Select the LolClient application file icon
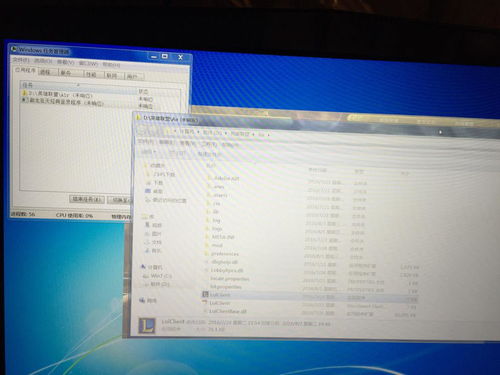This screenshot has width=500, height=375. pos(205,295)
